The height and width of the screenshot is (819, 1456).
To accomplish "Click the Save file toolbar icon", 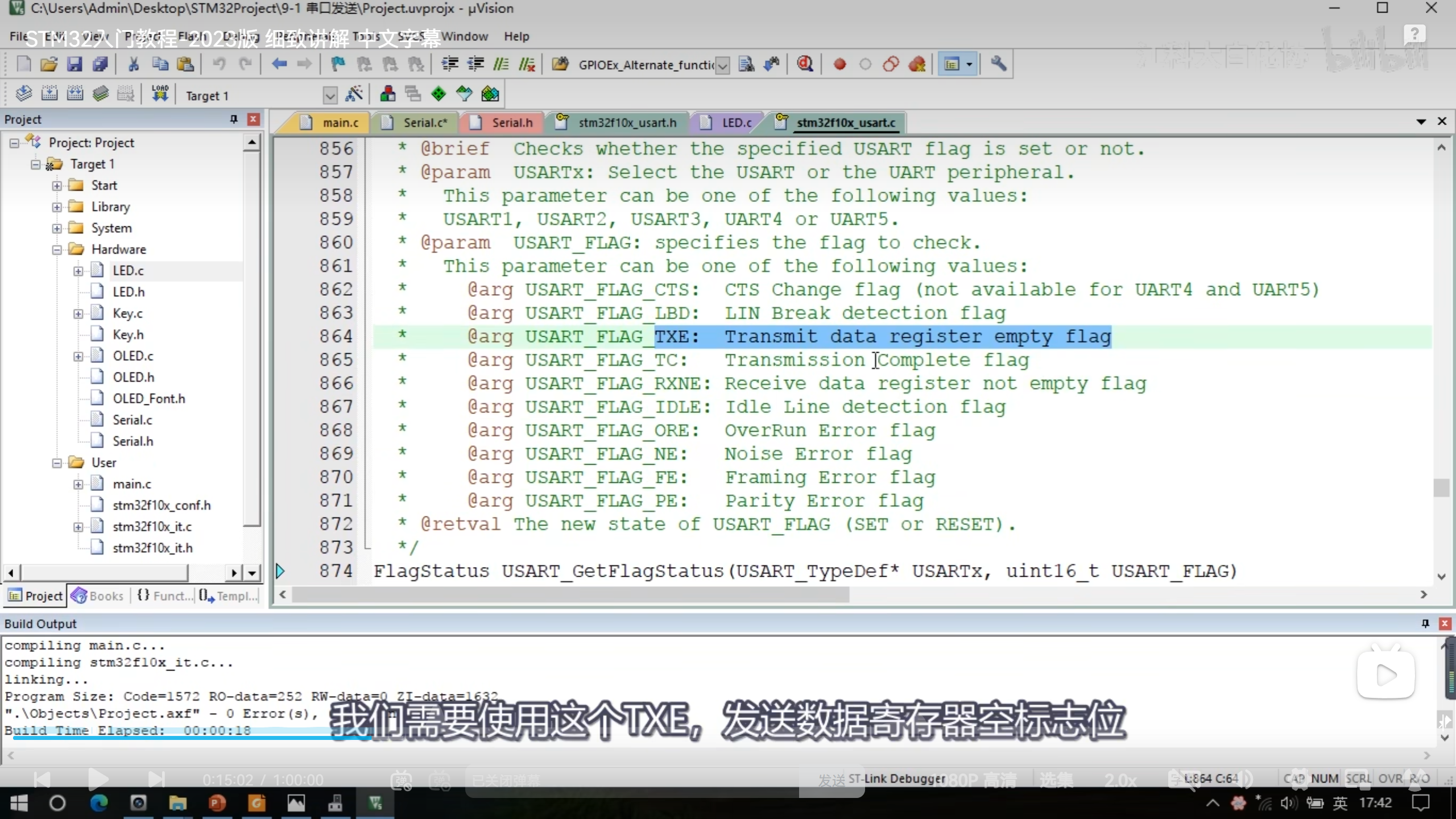I will [75, 64].
